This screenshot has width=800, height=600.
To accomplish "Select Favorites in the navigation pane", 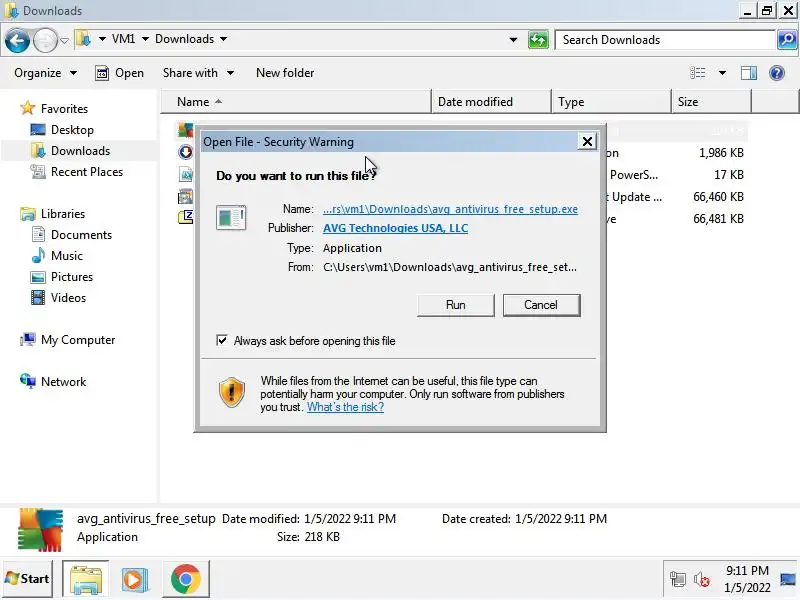I will point(54,109).
